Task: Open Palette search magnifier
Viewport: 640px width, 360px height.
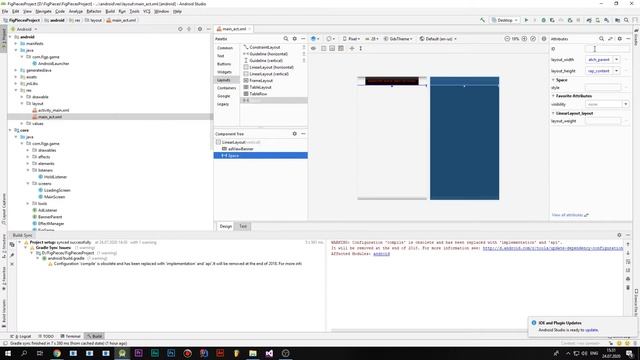Action: 286,39
